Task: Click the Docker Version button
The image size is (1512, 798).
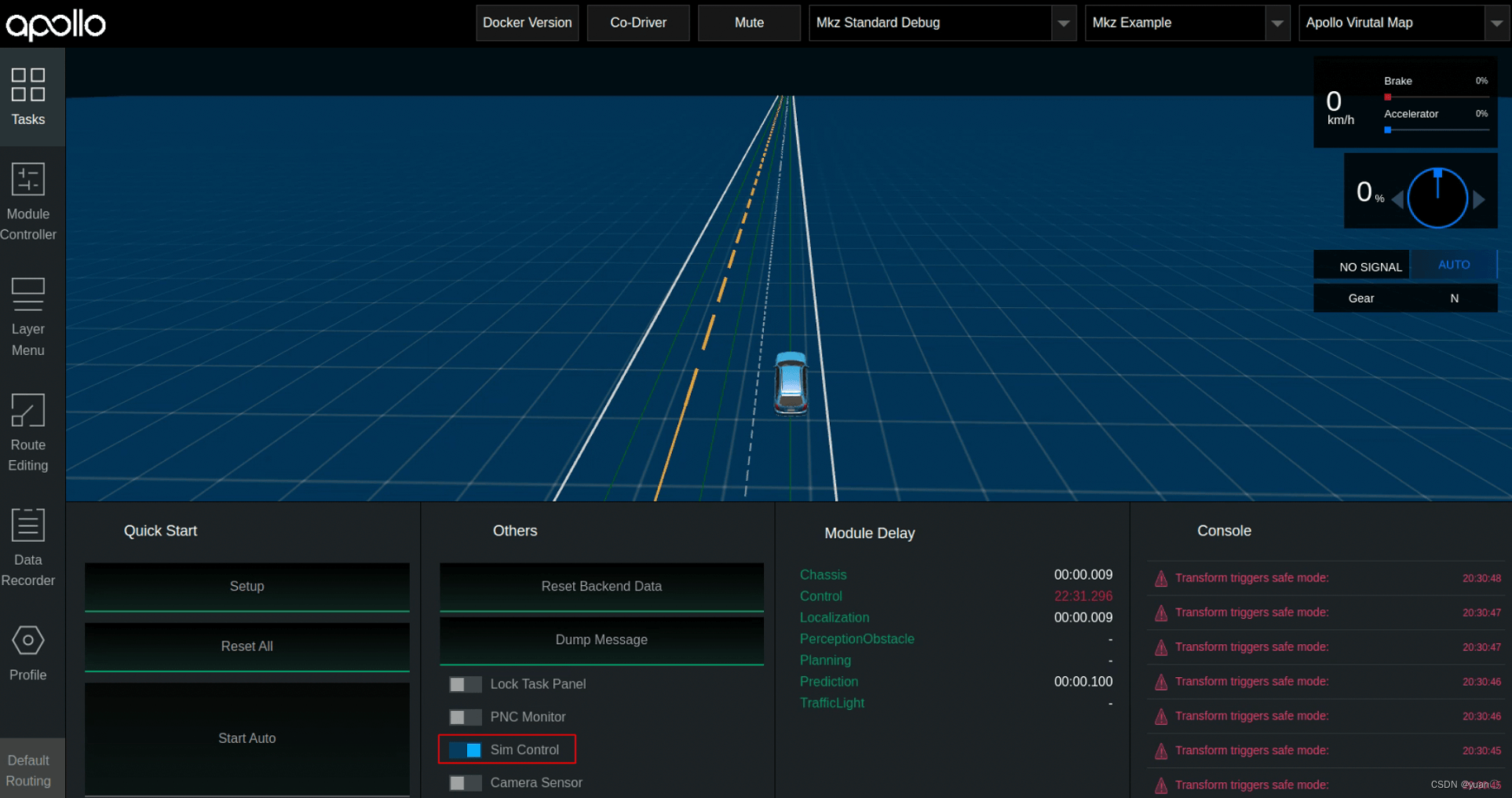Action: (528, 23)
